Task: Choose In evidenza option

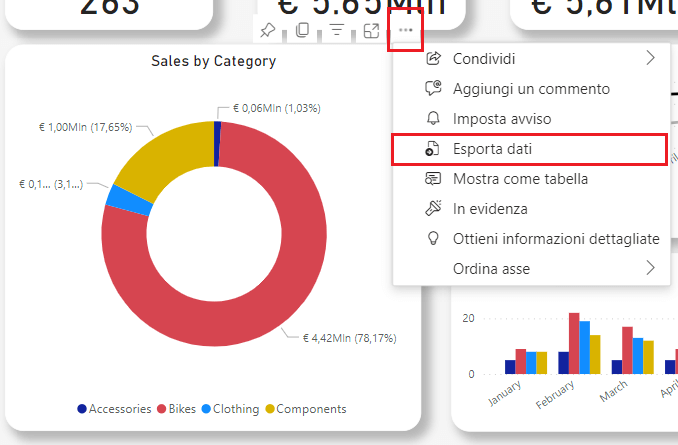Action: pos(531,209)
